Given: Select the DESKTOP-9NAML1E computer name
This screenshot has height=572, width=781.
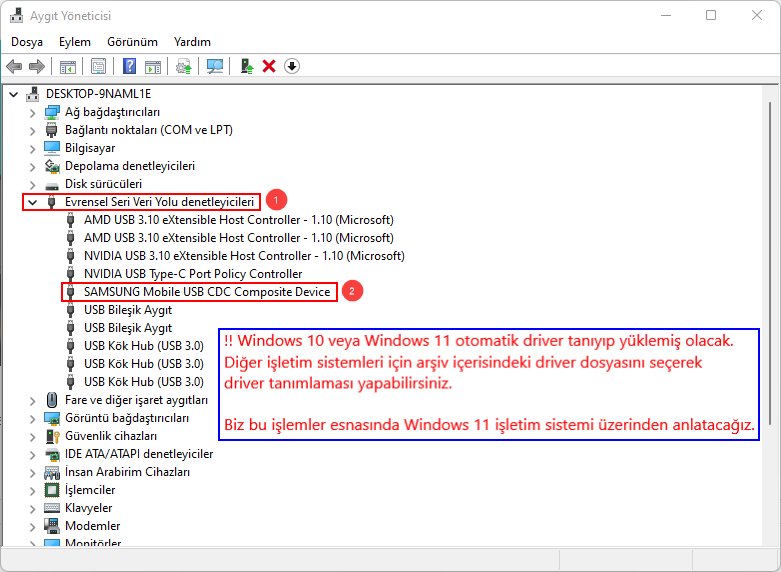Looking at the screenshot, I should click(x=99, y=94).
